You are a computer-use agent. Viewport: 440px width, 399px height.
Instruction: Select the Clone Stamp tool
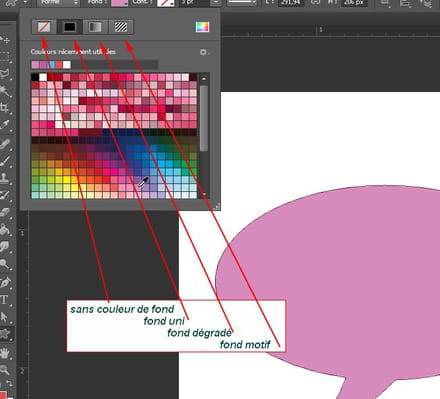[x=5, y=178]
